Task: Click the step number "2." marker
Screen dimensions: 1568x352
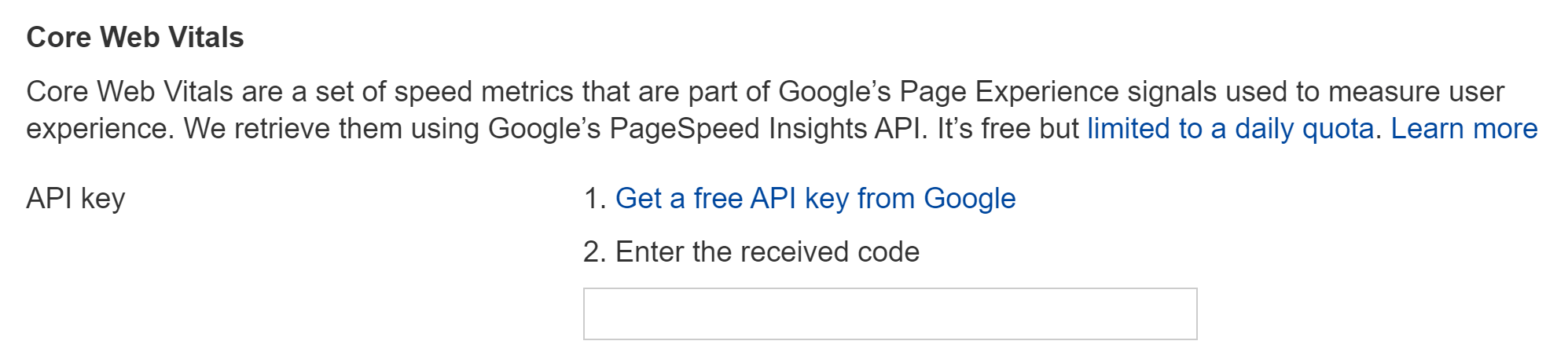Action: click(x=595, y=252)
